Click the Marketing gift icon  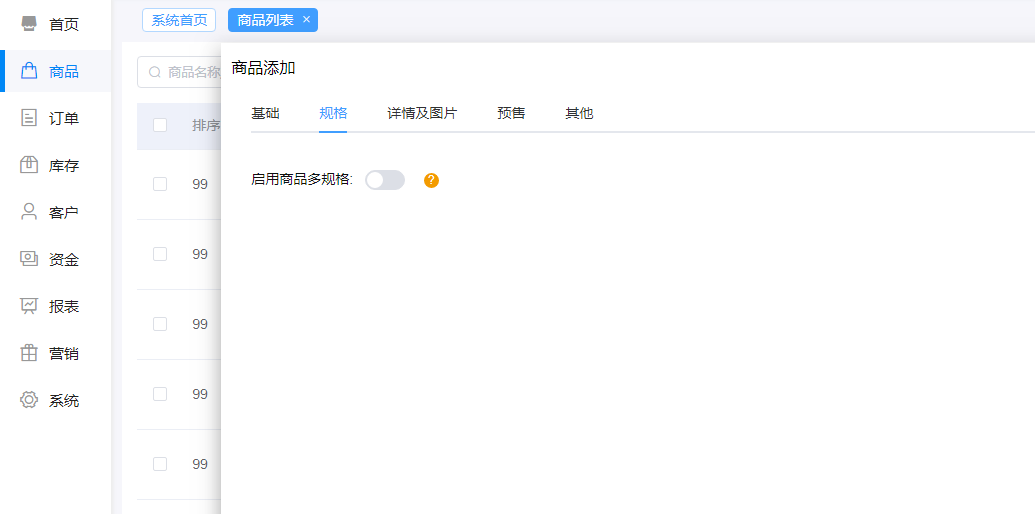click(29, 353)
